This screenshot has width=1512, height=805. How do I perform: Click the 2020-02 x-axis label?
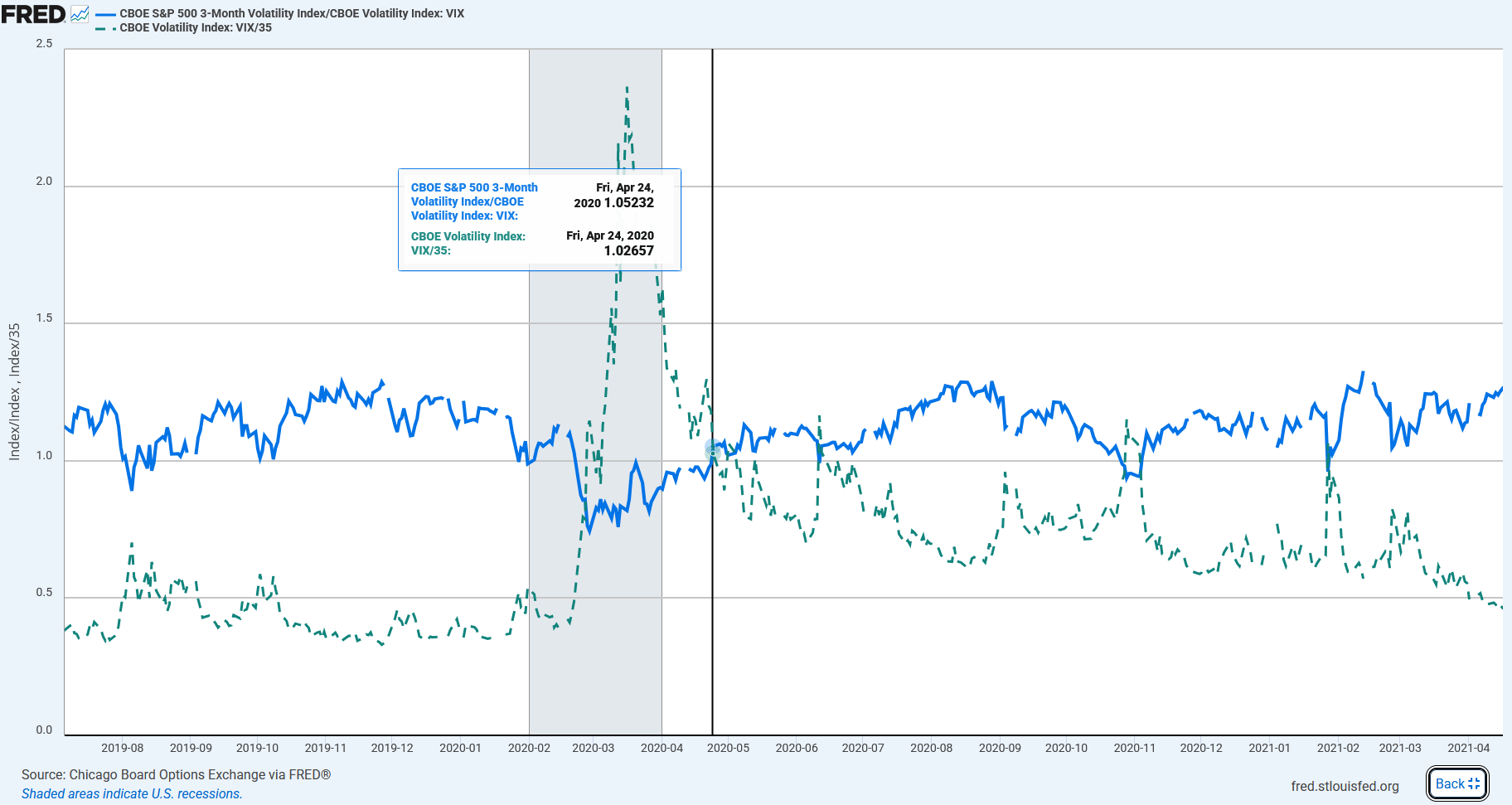[x=529, y=748]
